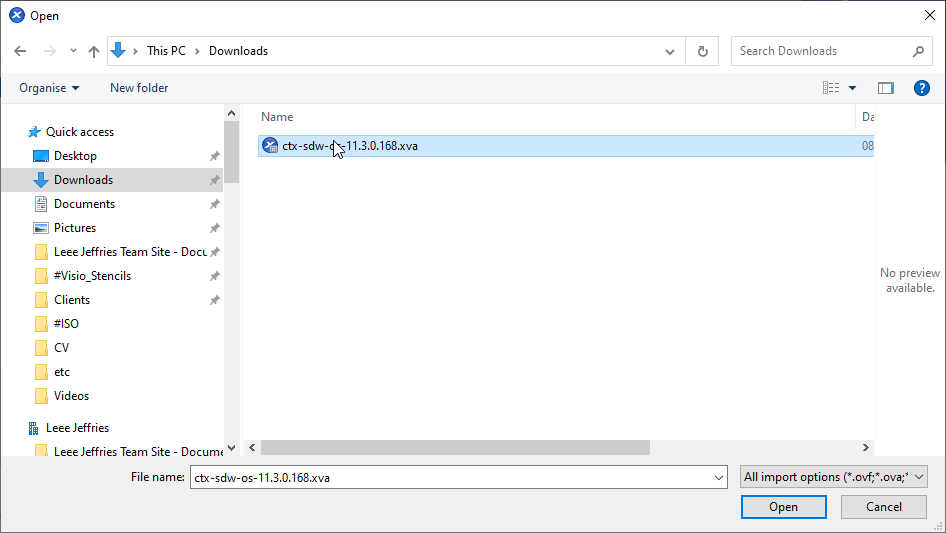Open the Organise menu

pyautogui.click(x=49, y=88)
